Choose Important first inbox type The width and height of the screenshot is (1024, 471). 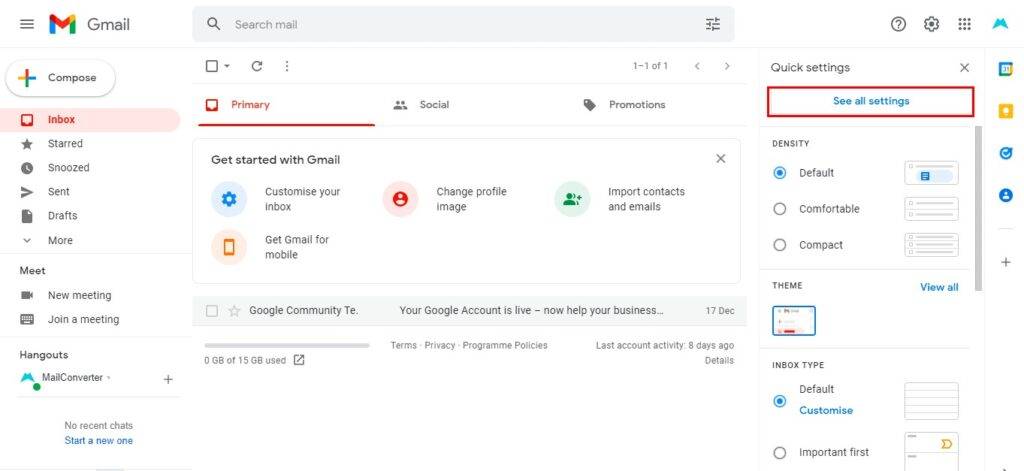click(x=779, y=452)
